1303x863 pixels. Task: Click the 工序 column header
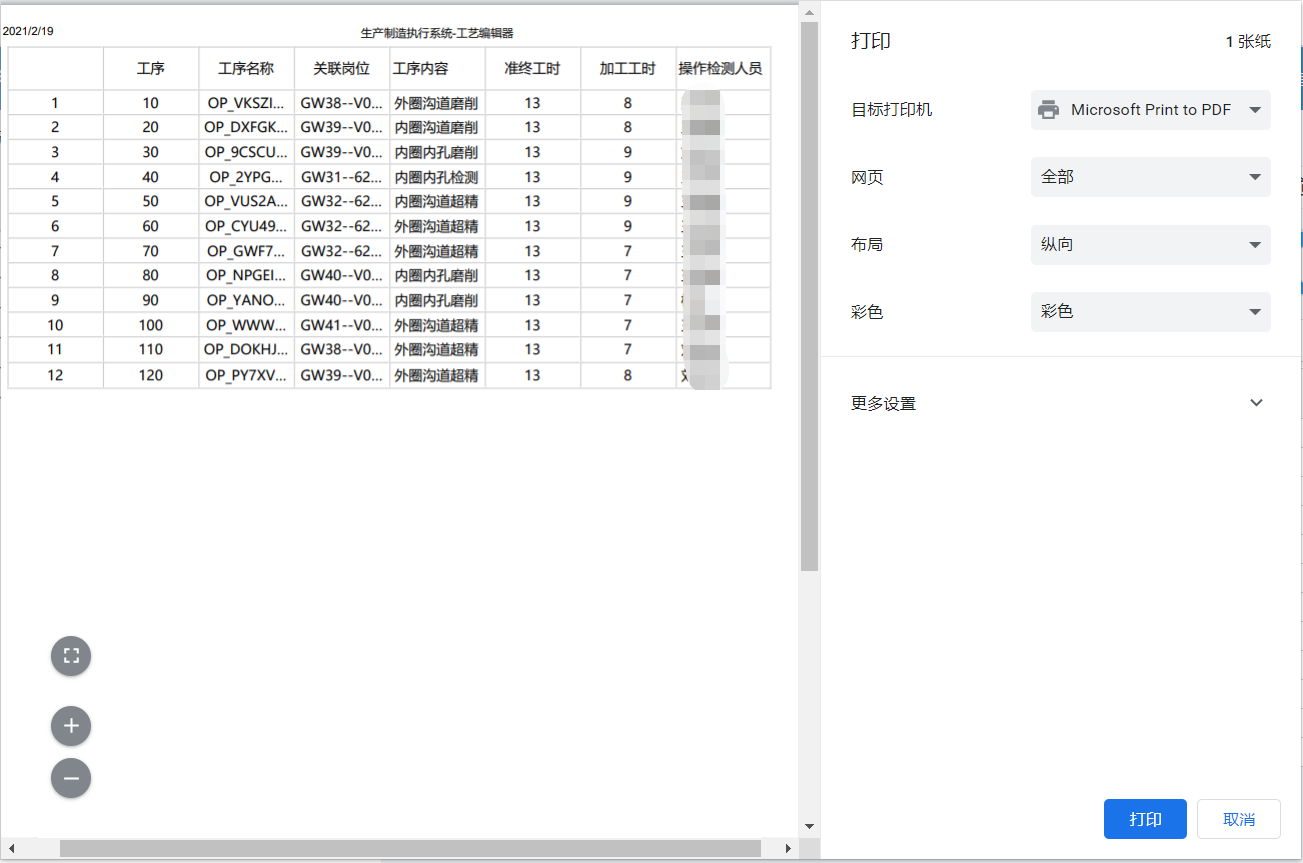tap(151, 69)
